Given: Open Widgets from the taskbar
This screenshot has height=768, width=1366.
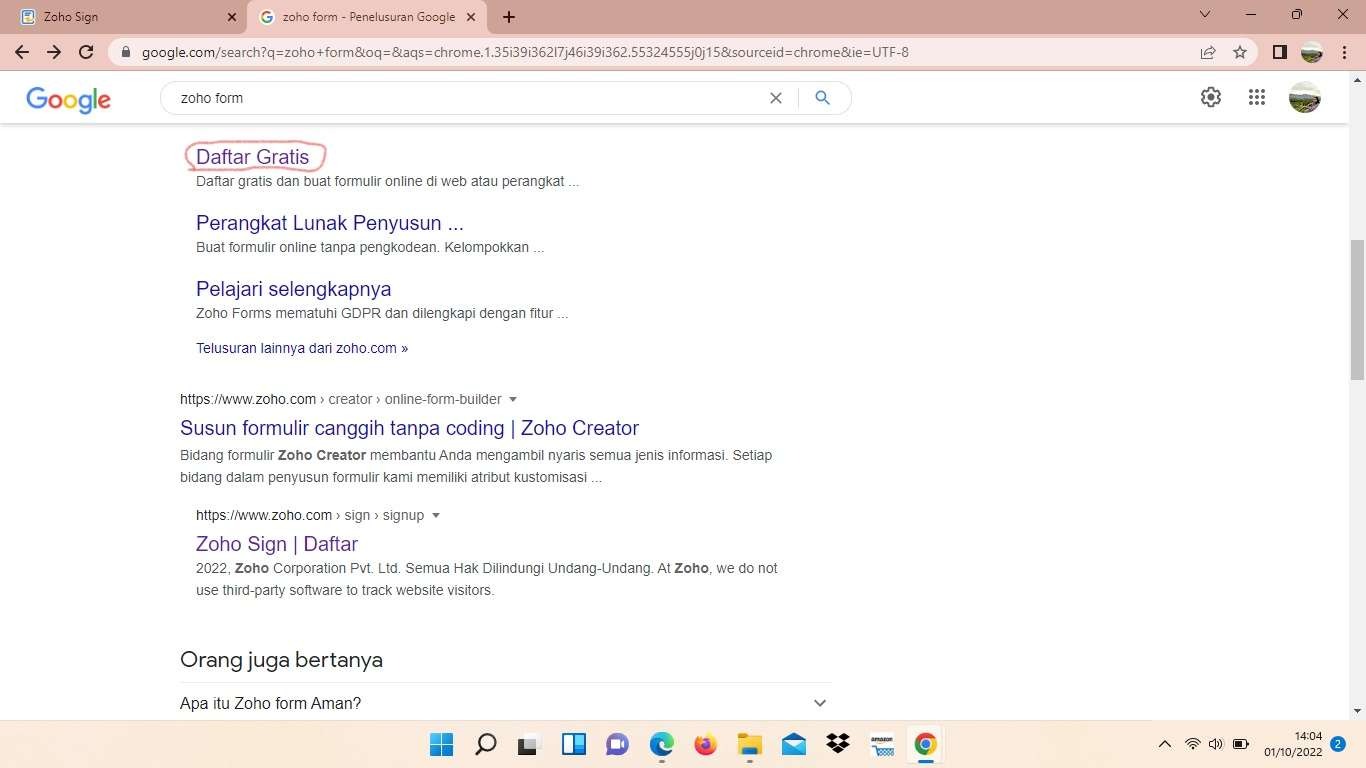Looking at the screenshot, I should 573,744.
